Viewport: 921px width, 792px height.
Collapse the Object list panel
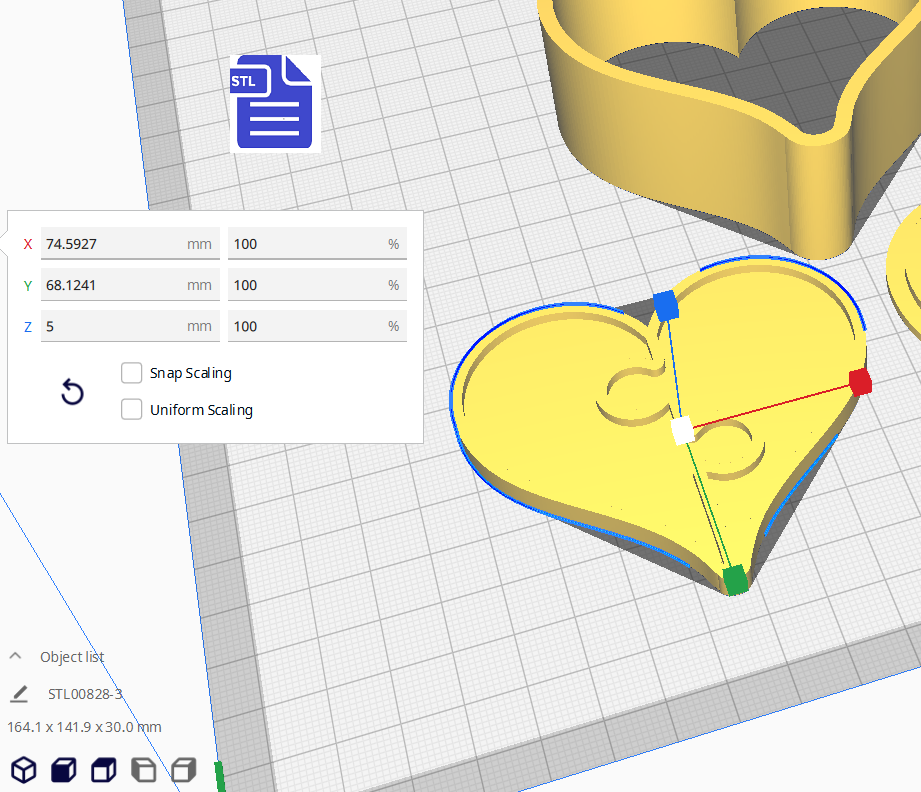point(14,656)
